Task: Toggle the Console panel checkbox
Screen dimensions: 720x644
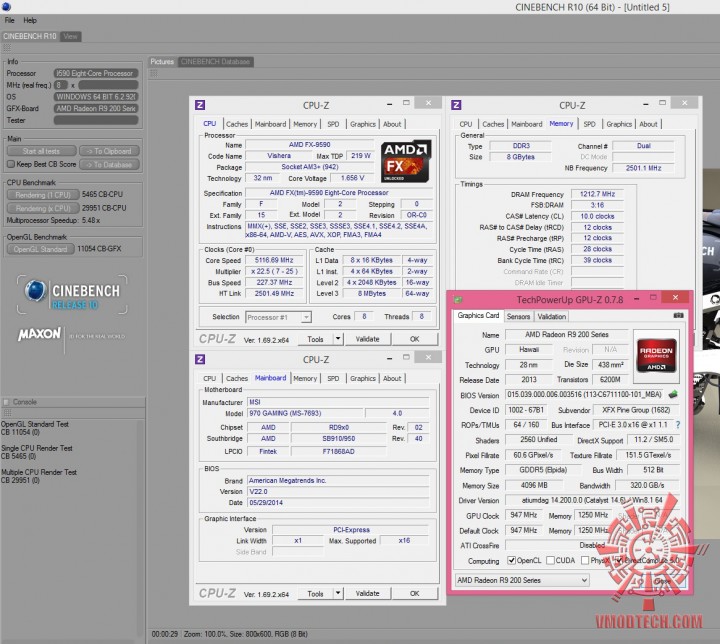Action: pos(6,402)
